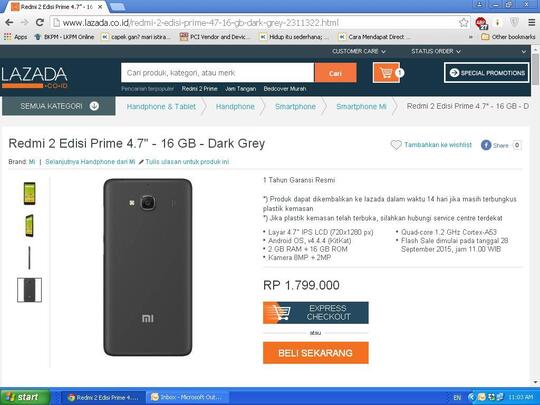Open the shopping cart icon
The height and width of the screenshot is (405, 540).
[x=386, y=73]
